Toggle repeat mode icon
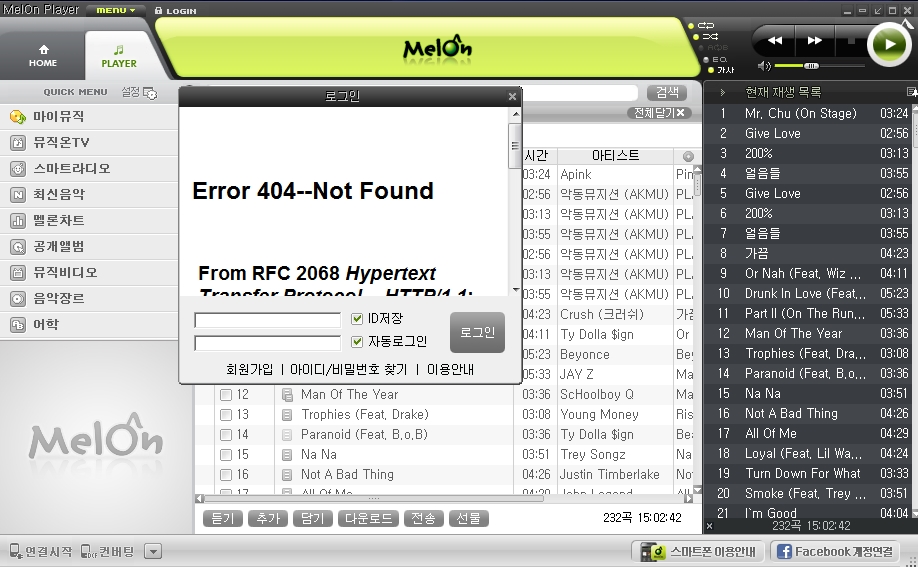 (x=706, y=25)
